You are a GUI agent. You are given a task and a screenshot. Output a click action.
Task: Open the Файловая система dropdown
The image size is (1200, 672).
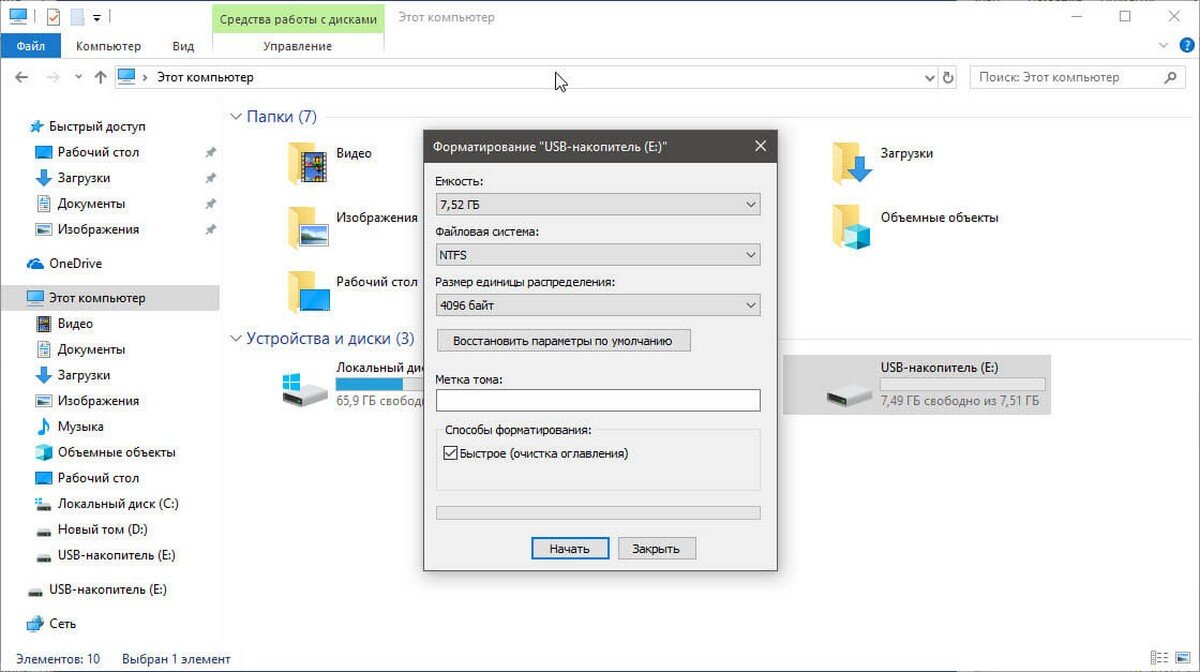pos(598,255)
